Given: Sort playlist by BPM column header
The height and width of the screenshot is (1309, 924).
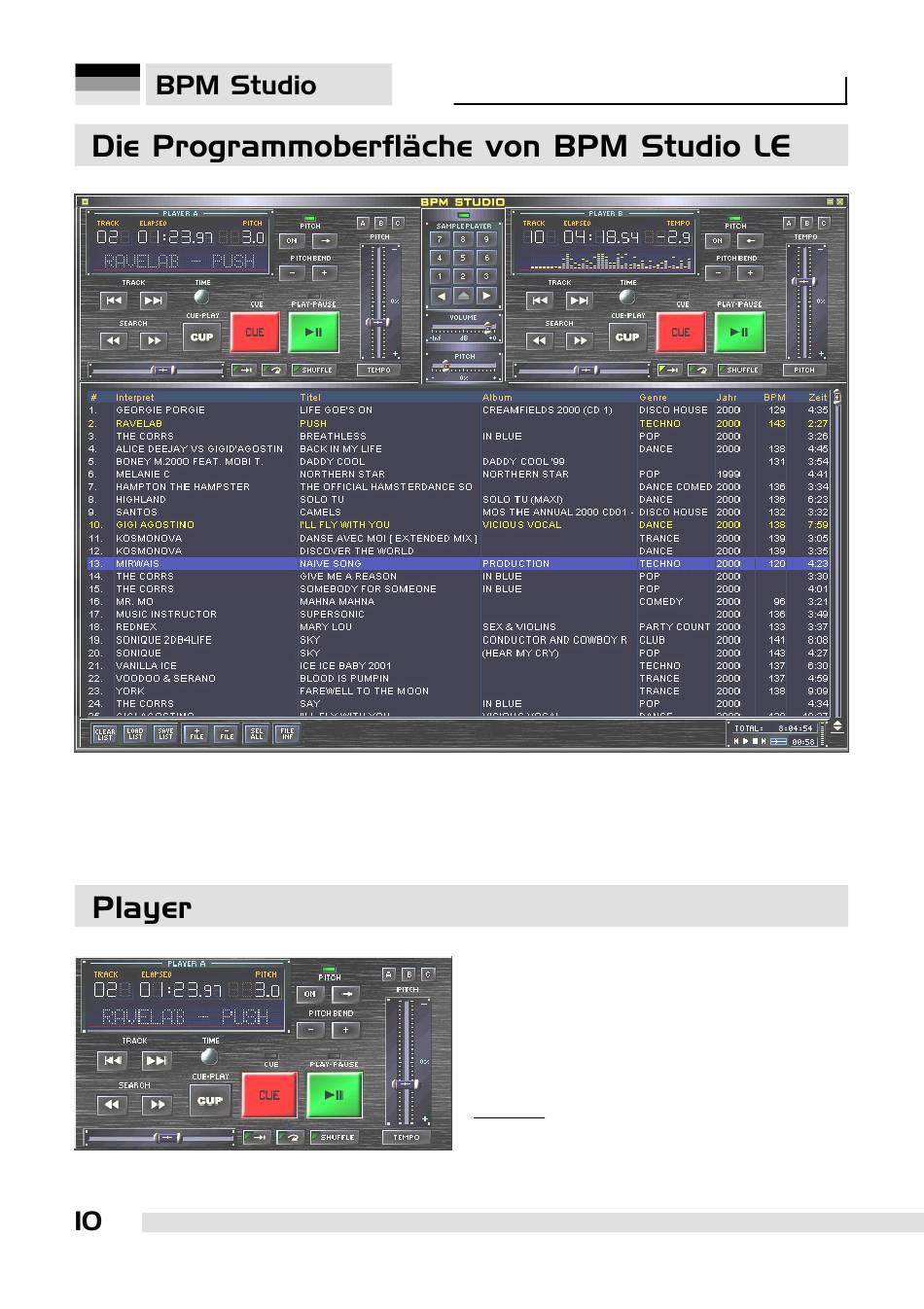Looking at the screenshot, I should point(775,397).
